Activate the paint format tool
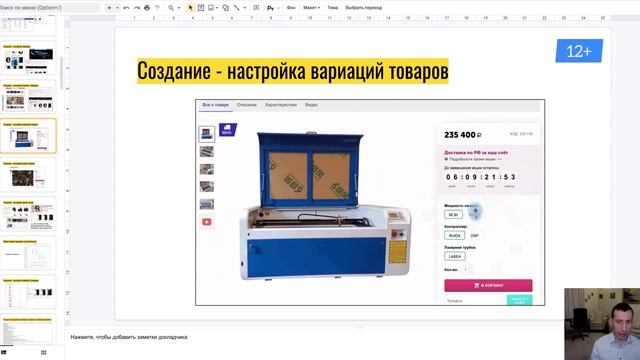Image resolution: width=640 pixels, height=360 pixels. click(x=157, y=8)
